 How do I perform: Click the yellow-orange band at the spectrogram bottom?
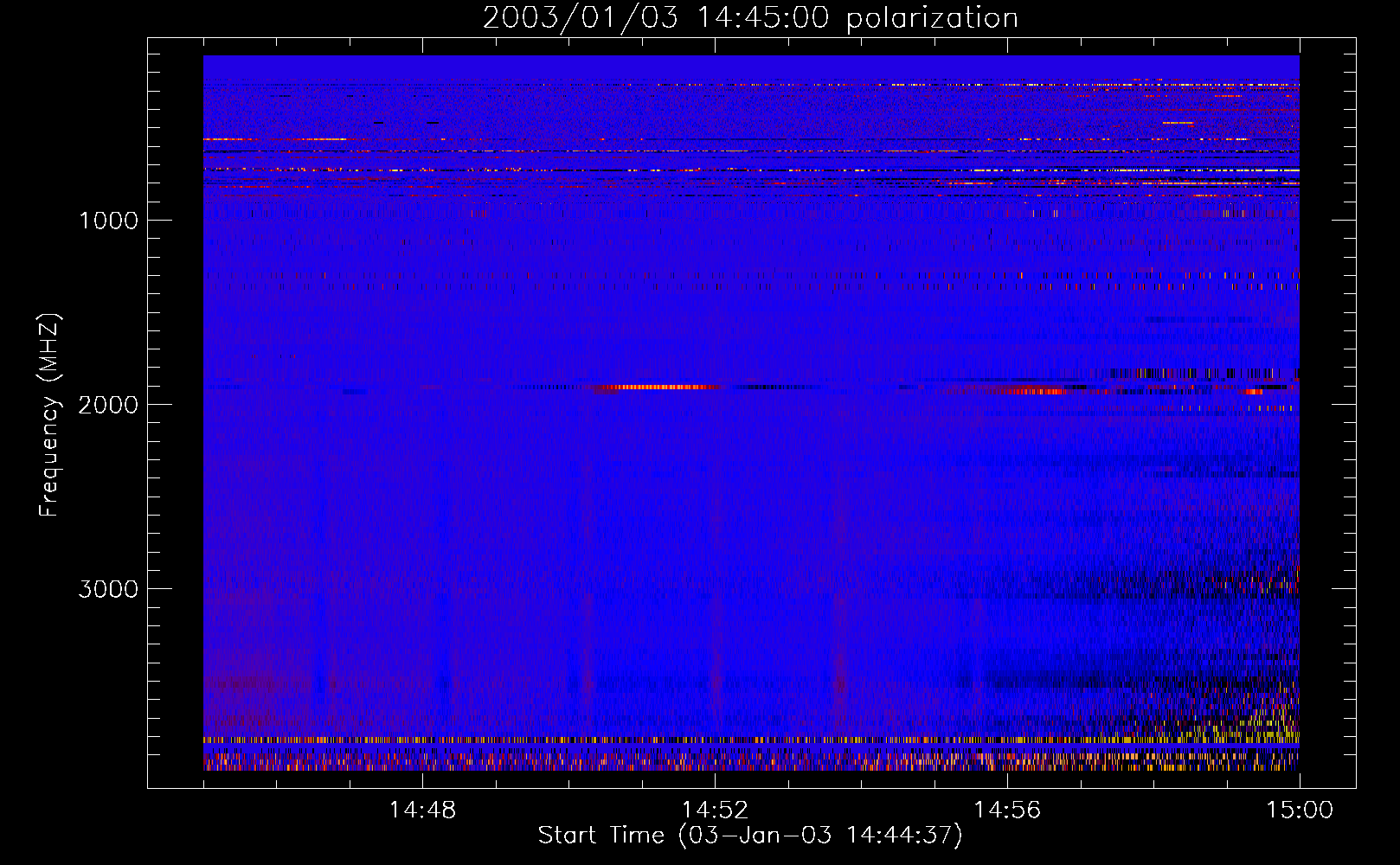pos(751,740)
